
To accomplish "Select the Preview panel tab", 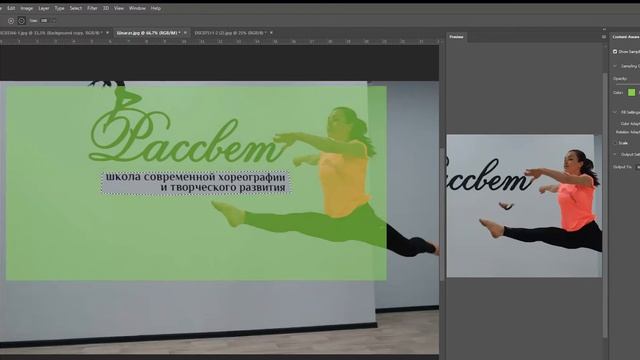I will pyautogui.click(x=456, y=37).
